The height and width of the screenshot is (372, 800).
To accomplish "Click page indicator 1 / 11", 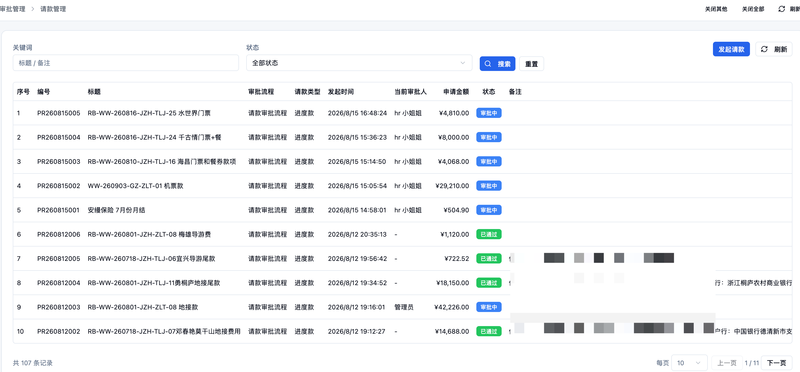I will click(752, 363).
